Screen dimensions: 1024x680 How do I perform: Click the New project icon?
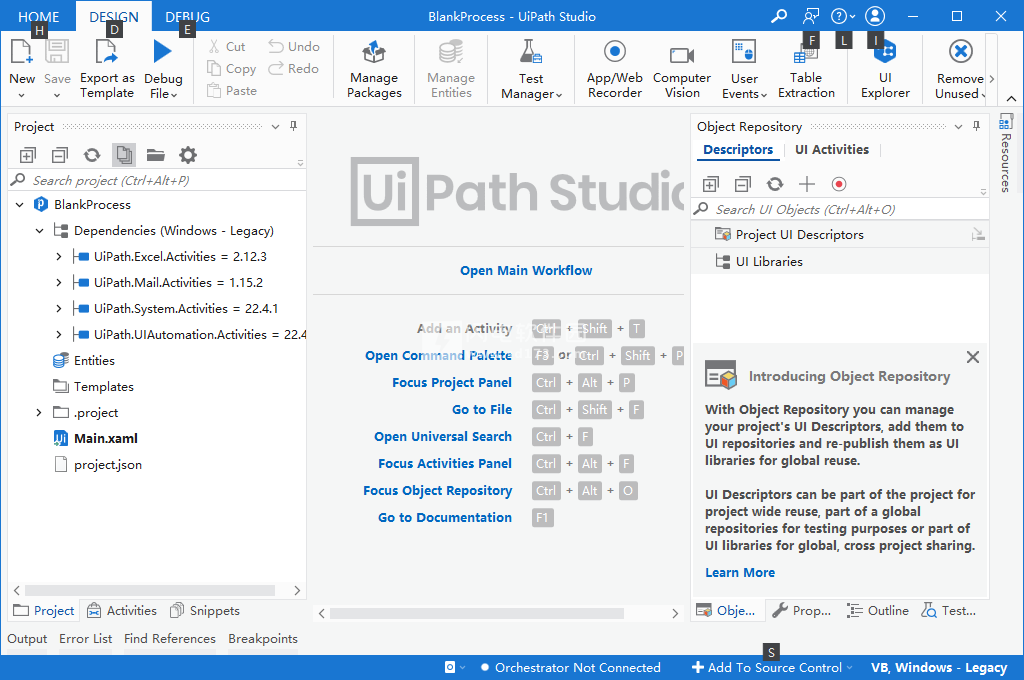pyautogui.click(x=21, y=52)
